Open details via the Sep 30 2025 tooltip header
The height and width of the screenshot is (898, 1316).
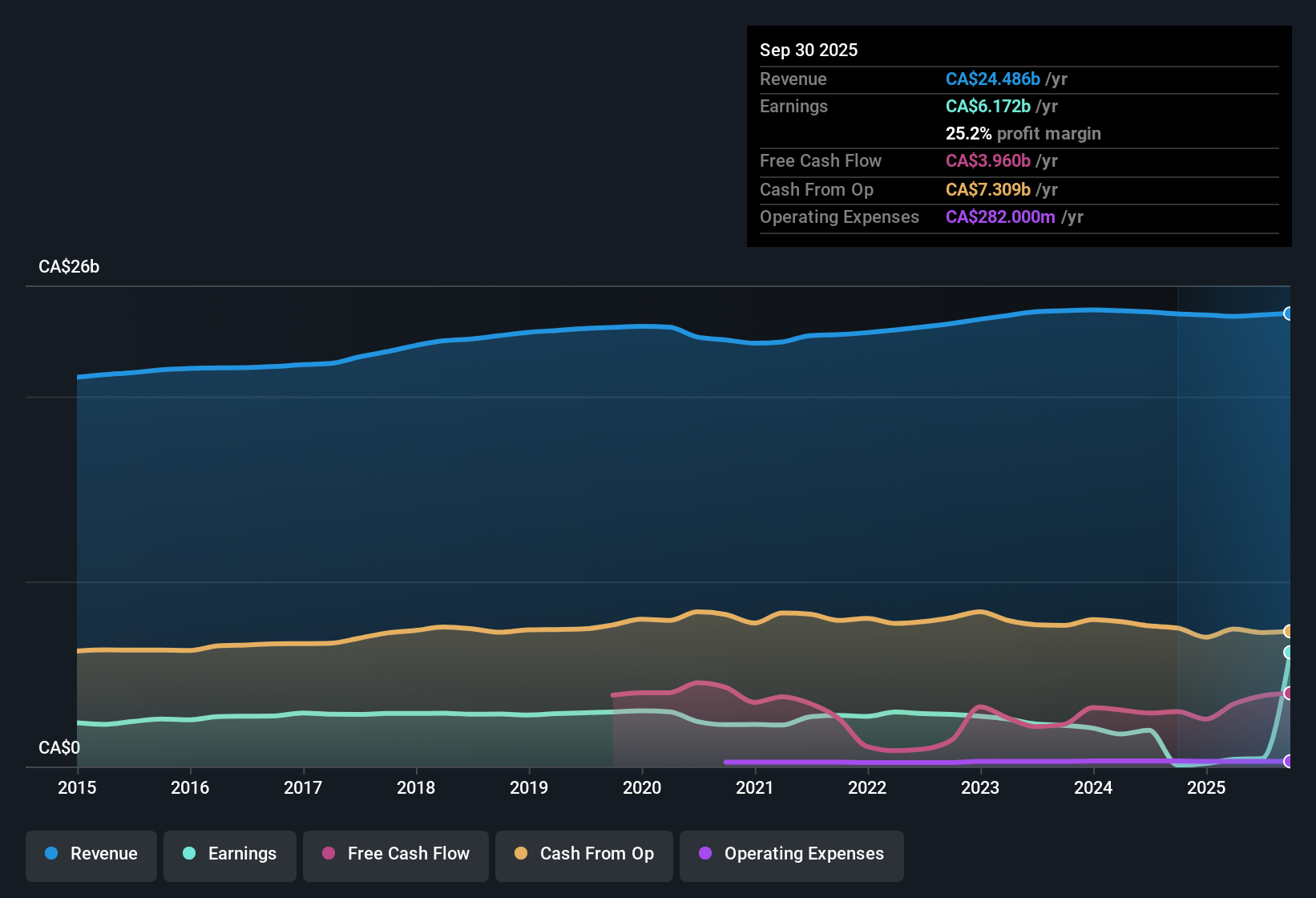tap(809, 50)
